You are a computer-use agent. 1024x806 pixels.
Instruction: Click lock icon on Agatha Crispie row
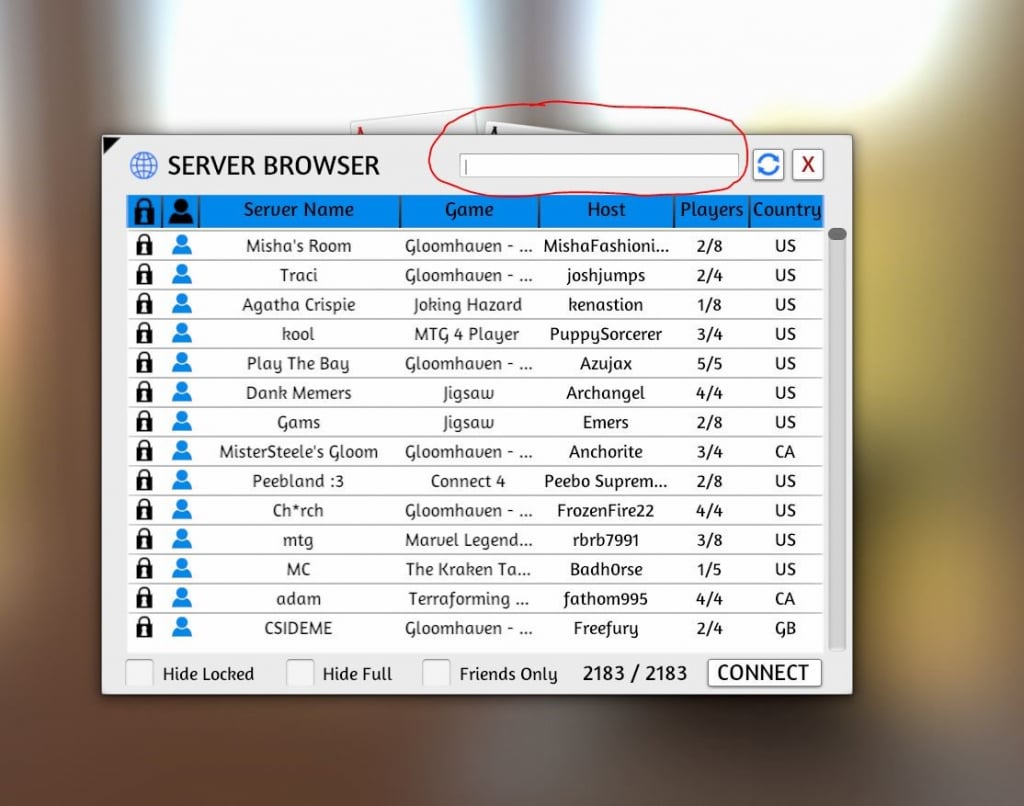[x=144, y=304]
